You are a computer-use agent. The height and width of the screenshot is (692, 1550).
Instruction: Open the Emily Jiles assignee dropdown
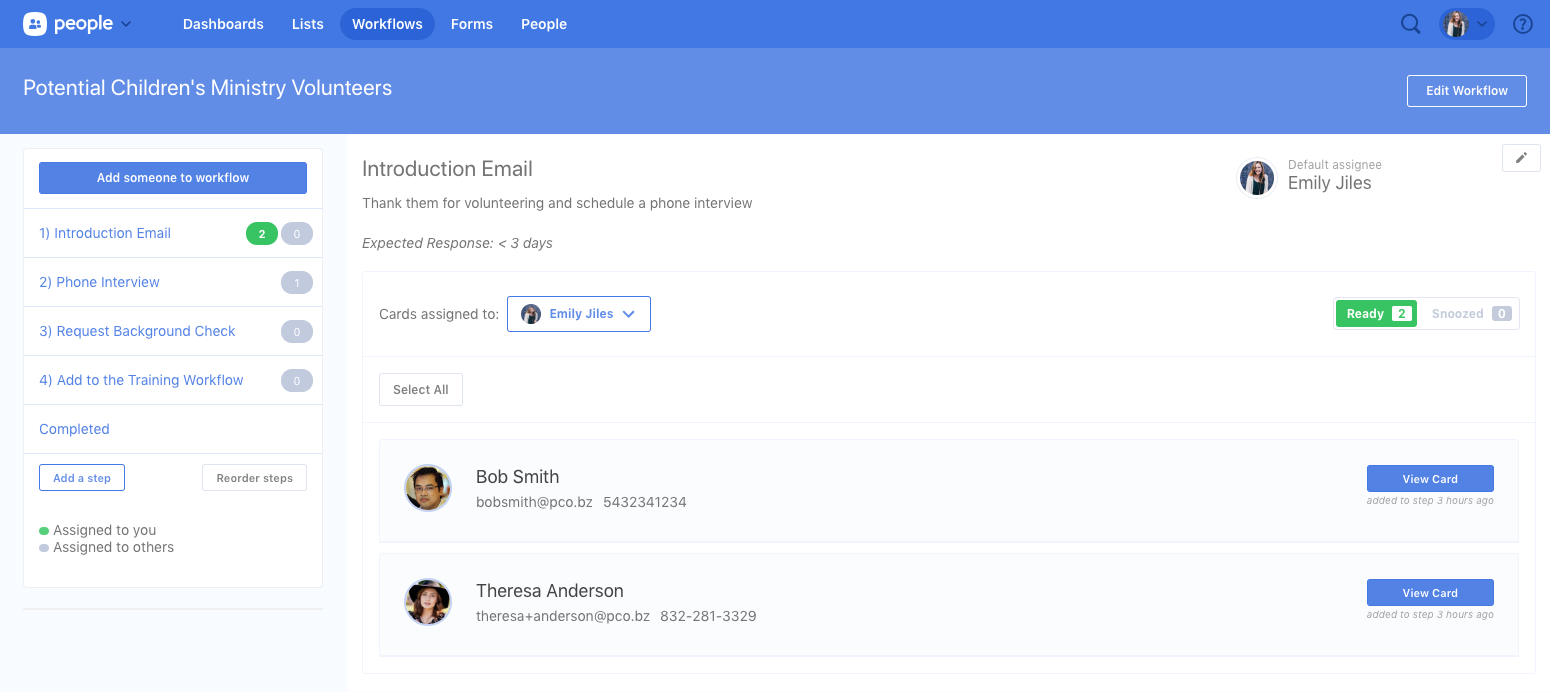click(x=579, y=314)
